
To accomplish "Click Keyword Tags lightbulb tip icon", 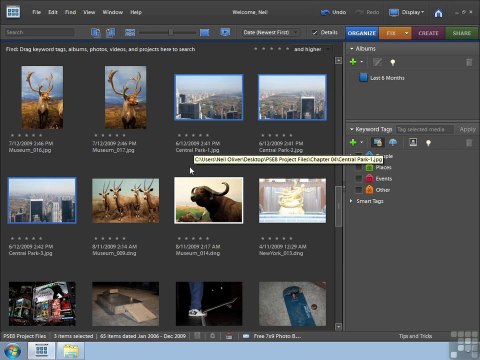I will (428, 143).
